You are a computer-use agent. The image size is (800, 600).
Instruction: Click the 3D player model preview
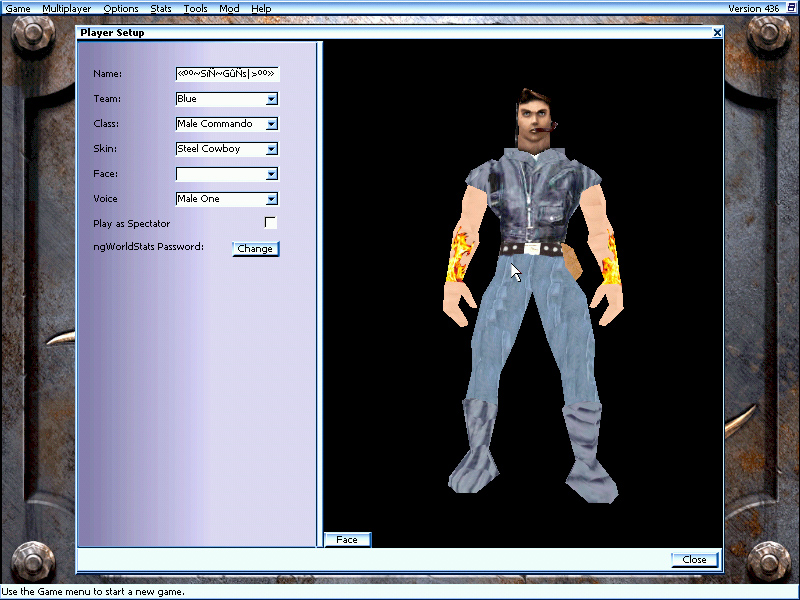tap(530, 280)
